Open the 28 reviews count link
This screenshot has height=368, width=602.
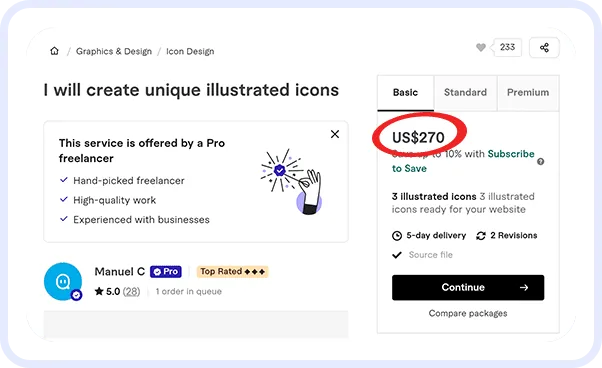point(131,292)
